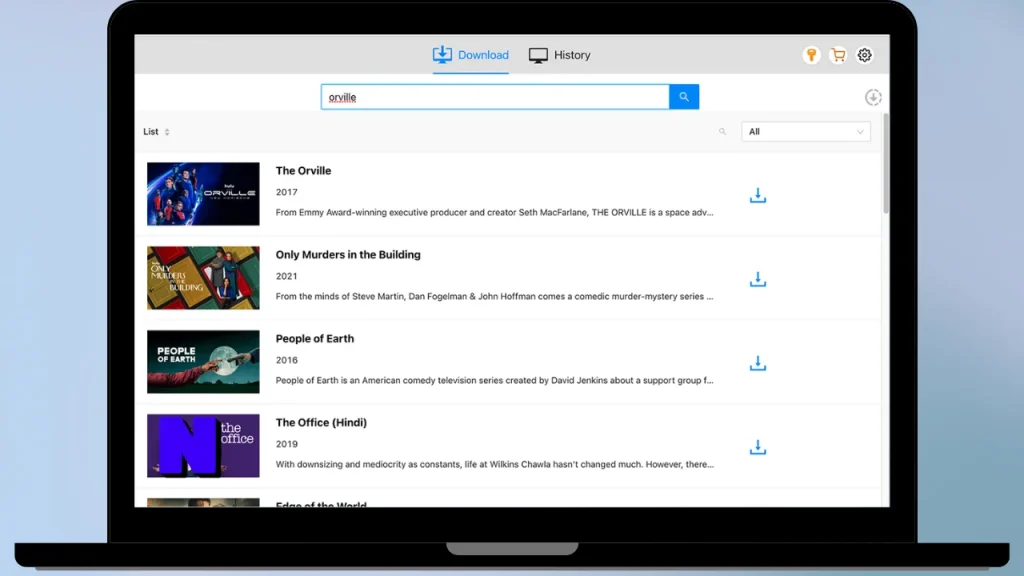Click the blue search magnifier button
This screenshot has width=1024, height=576.
point(684,97)
